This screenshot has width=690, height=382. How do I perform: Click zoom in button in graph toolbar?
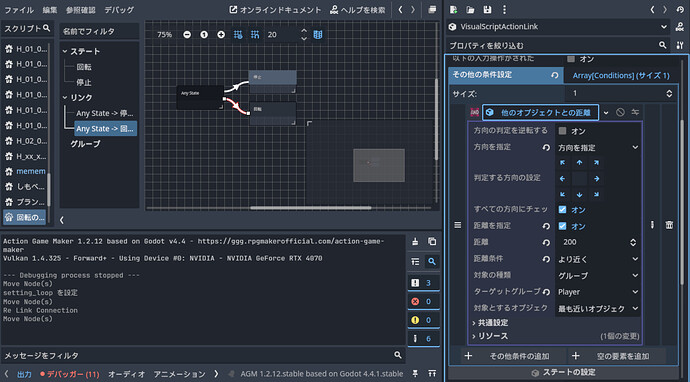point(221,34)
